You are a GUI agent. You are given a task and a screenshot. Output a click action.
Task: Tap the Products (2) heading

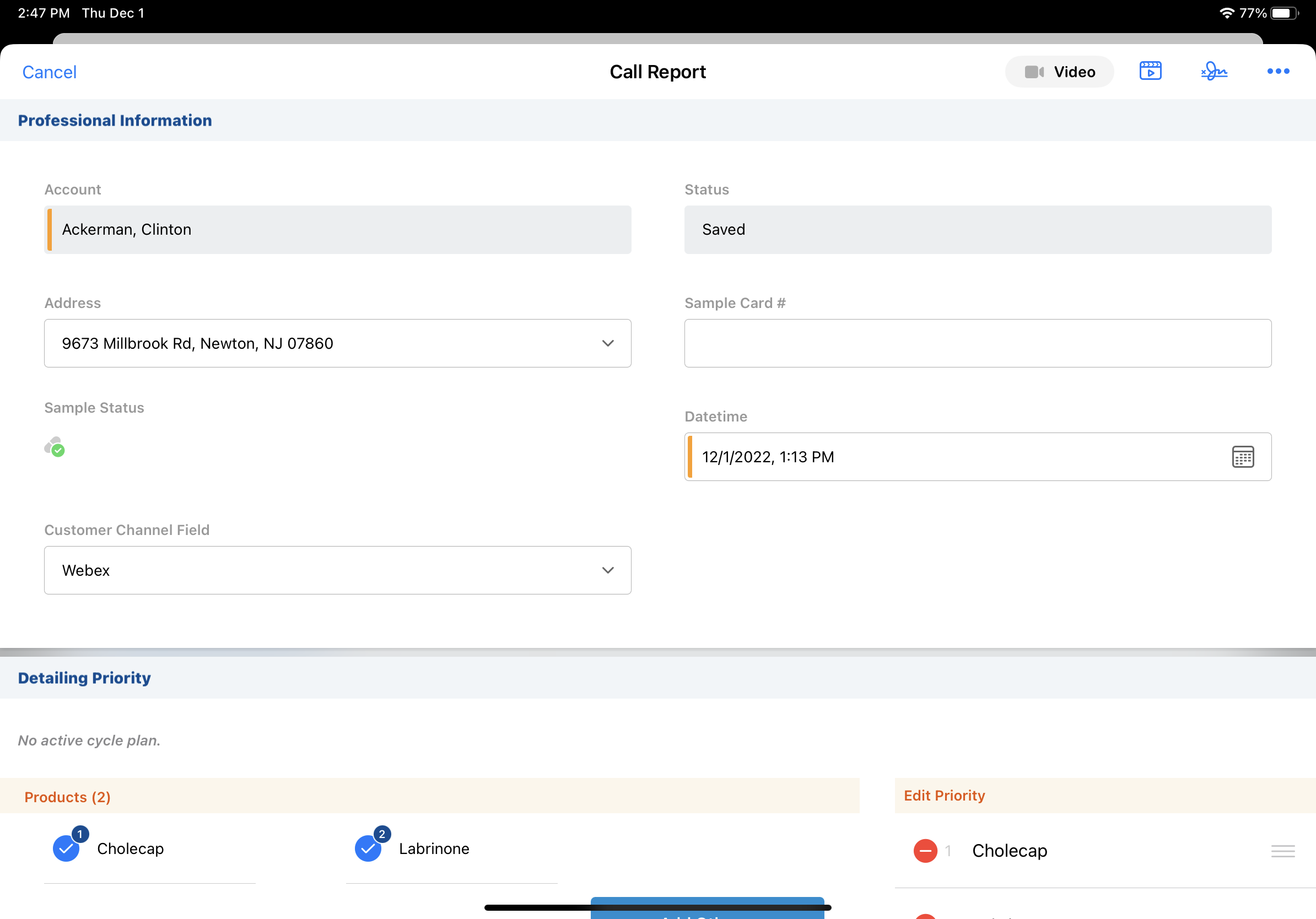[x=67, y=797]
